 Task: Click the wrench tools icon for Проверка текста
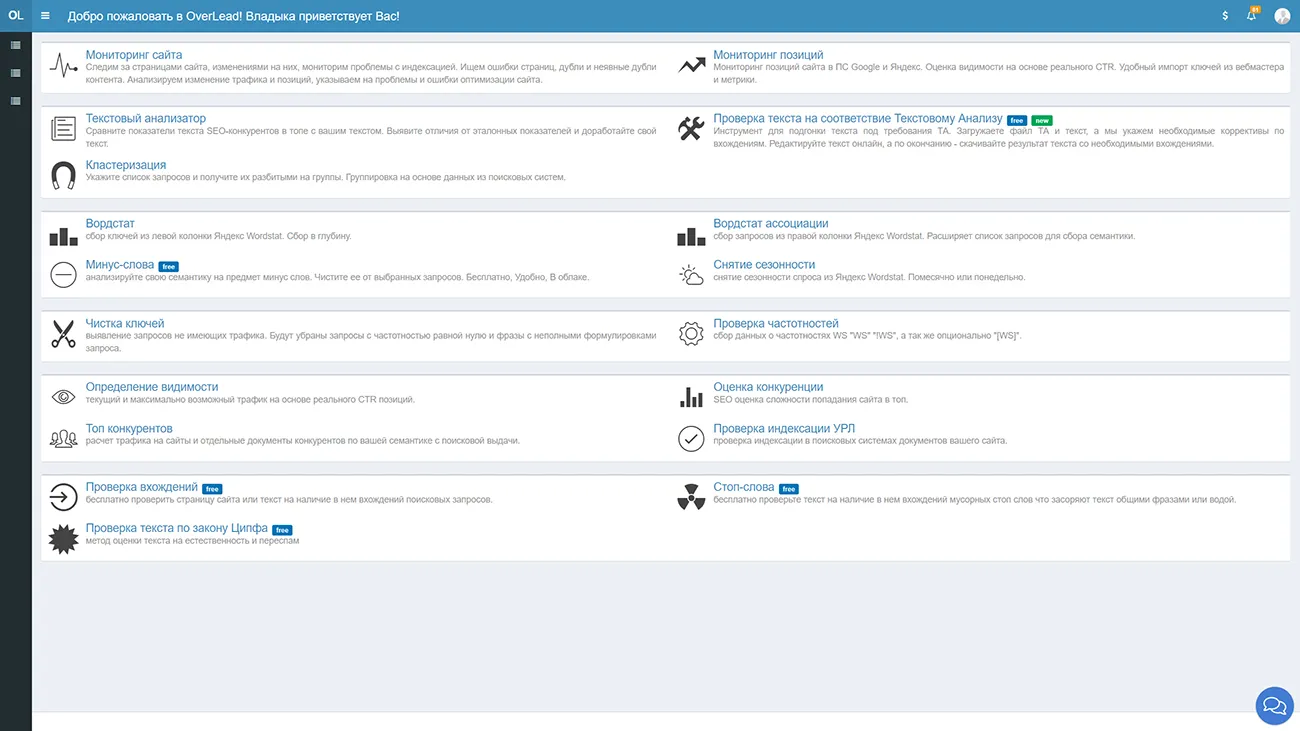[691, 129]
